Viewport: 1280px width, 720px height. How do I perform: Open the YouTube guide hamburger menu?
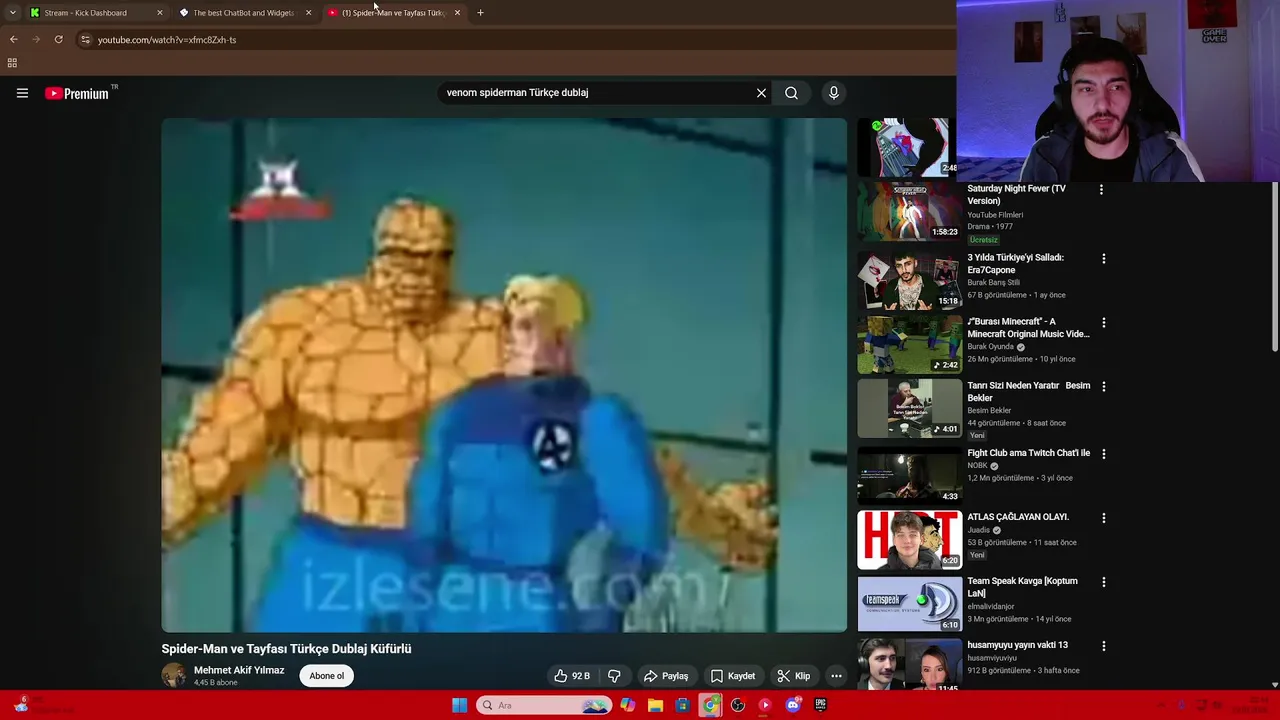click(22, 93)
